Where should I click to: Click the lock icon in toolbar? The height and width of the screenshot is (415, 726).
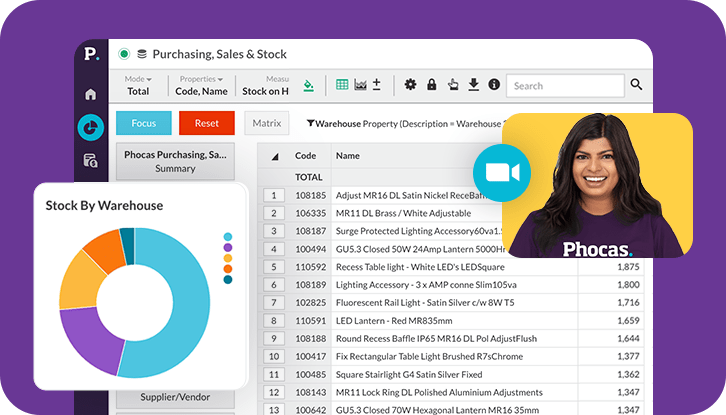431,85
